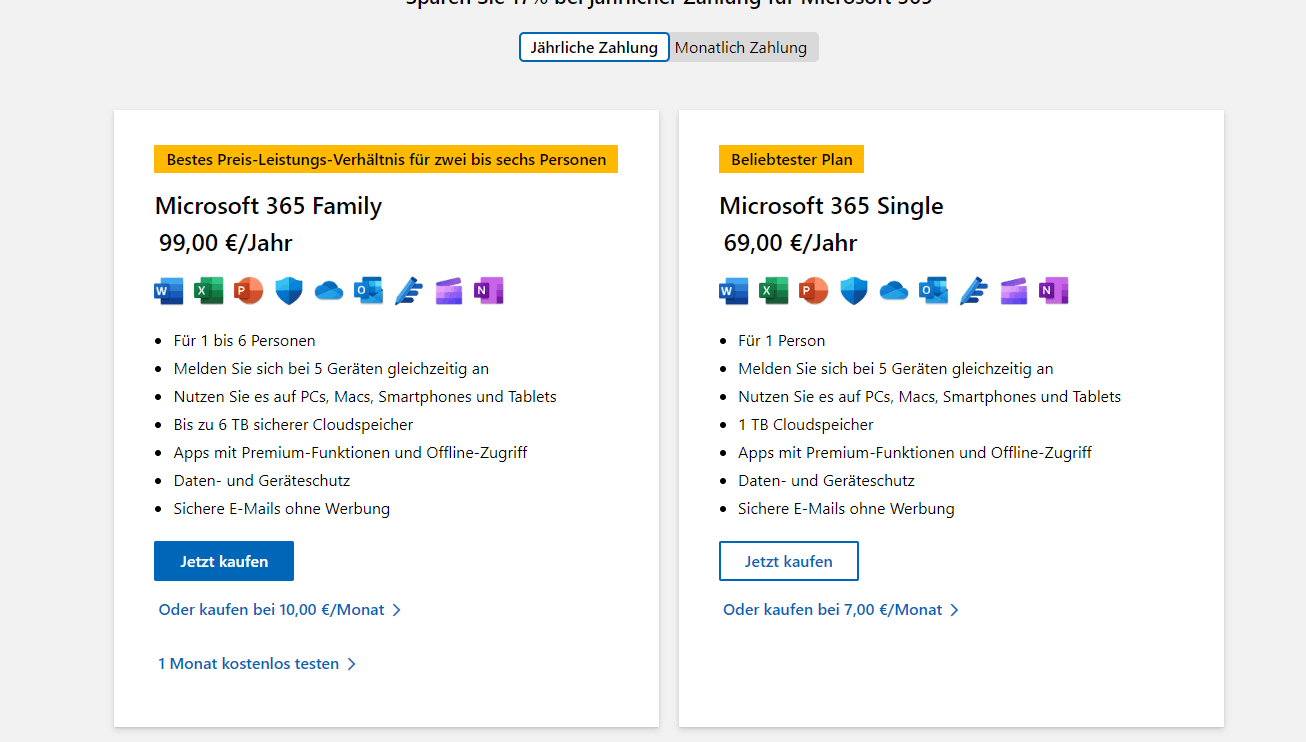Click the OneNote icon in Microsoft 365 Single
Viewport: 1306px width, 742px height.
pyautogui.click(x=1053, y=291)
